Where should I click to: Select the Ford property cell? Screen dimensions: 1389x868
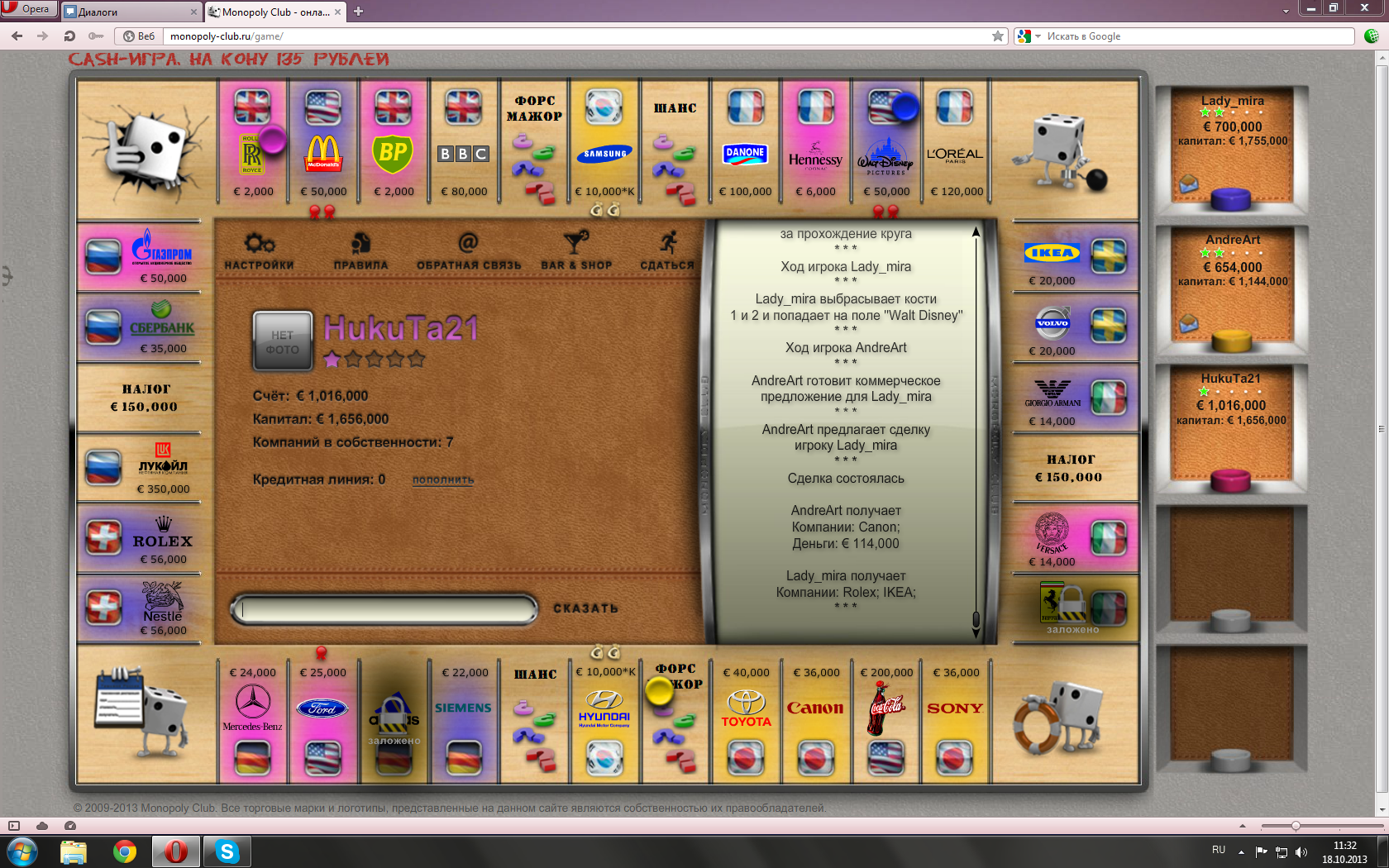323,721
